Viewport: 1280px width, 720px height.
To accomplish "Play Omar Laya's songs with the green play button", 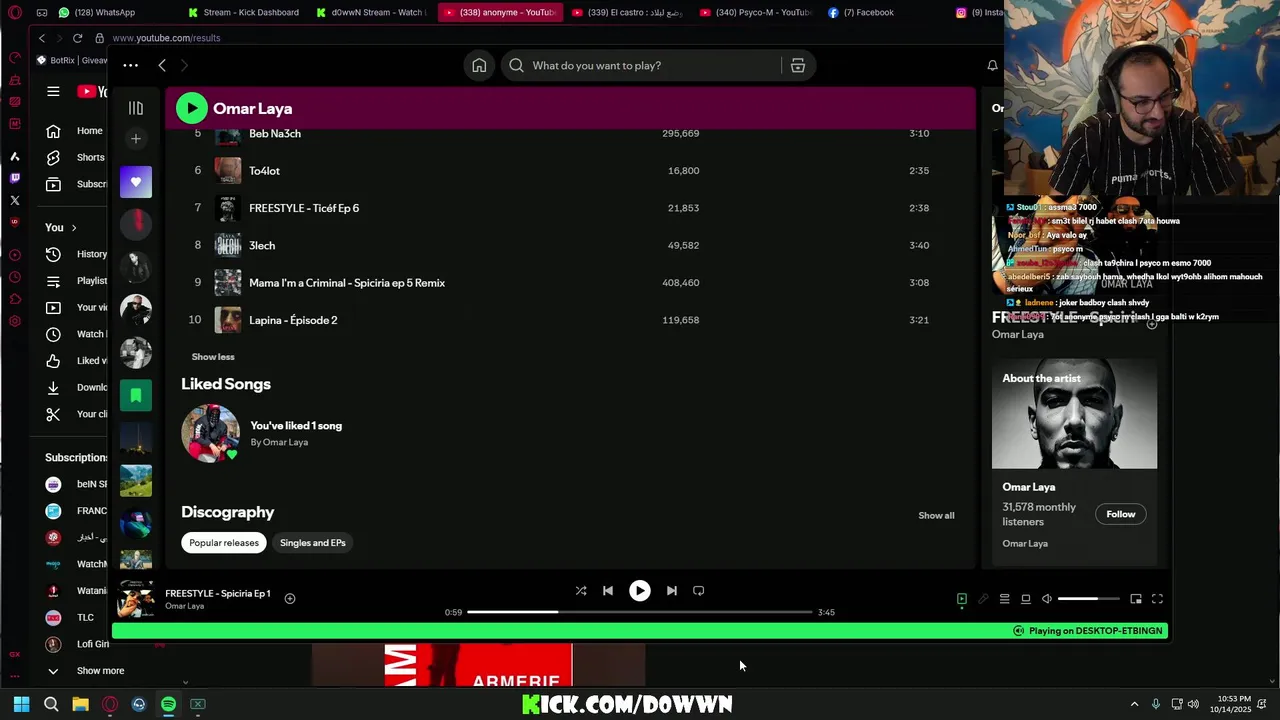I will tap(192, 108).
